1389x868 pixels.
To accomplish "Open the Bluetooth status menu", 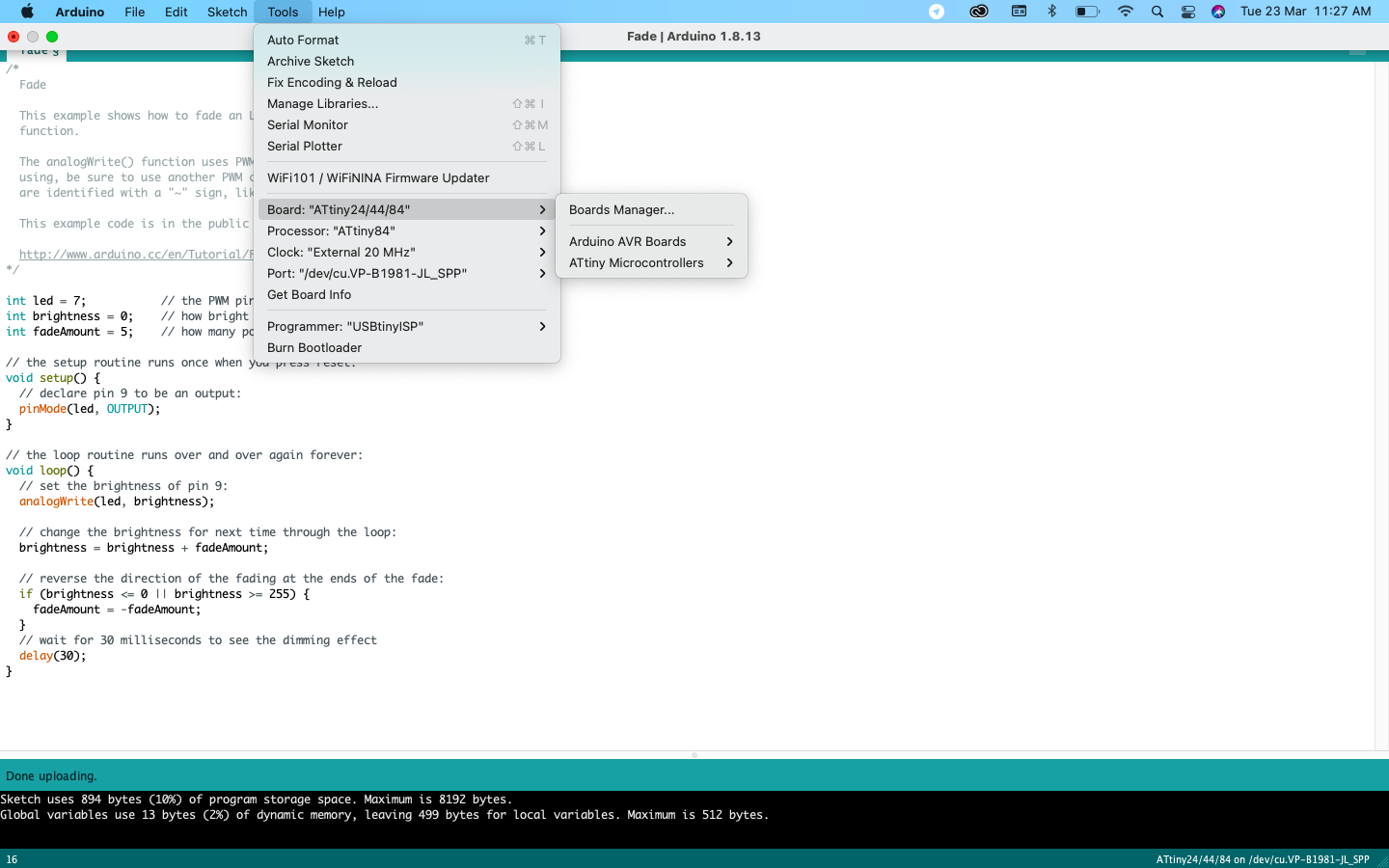I will [1052, 12].
